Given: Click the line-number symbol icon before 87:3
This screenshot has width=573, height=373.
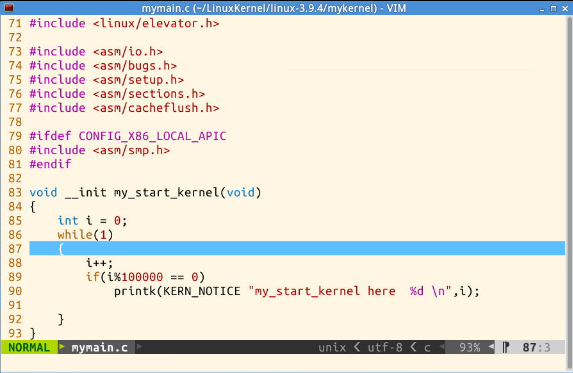Looking at the screenshot, I should pos(506,347).
